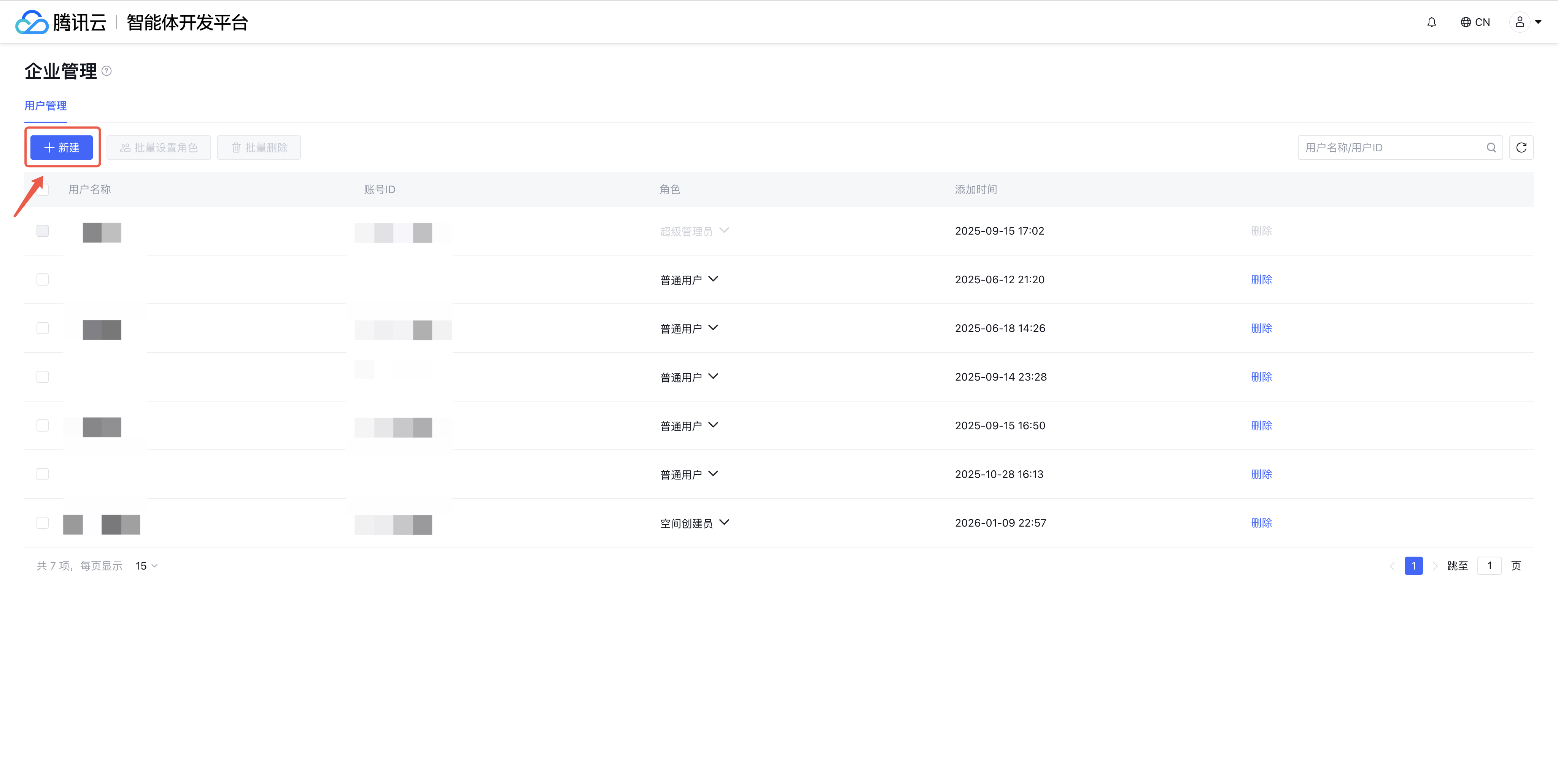
Task: Check the 2025-06-12 21:20 row checkbox
Action: click(x=42, y=279)
